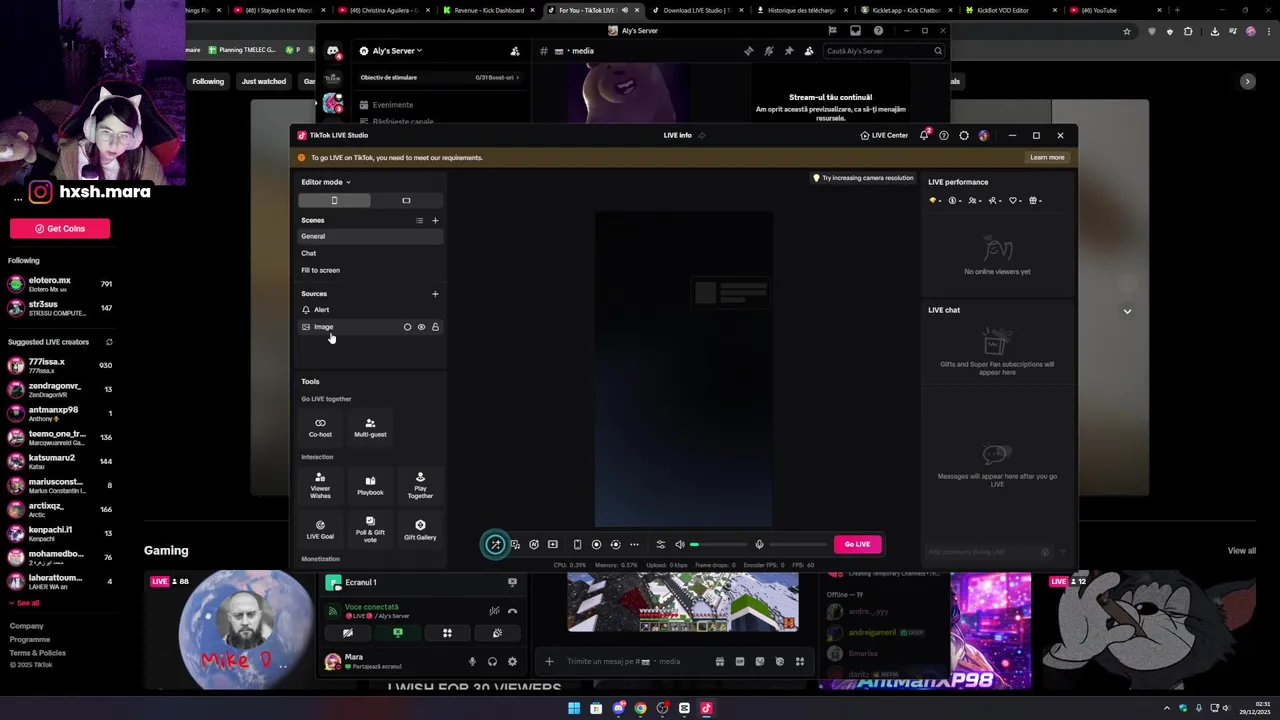This screenshot has width=1280, height=720.
Task: Refresh Suggested LIVE creators list
Action: coord(109,342)
